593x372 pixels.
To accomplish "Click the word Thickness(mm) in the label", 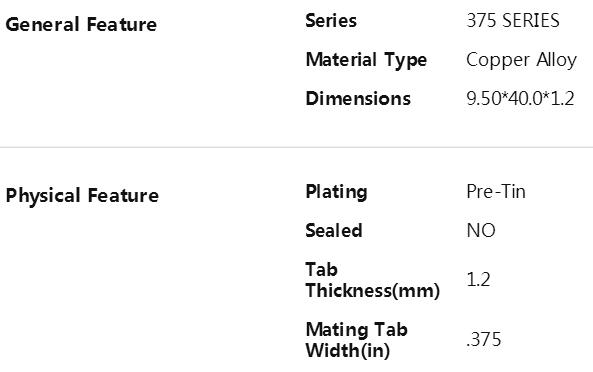I will click(x=373, y=291).
